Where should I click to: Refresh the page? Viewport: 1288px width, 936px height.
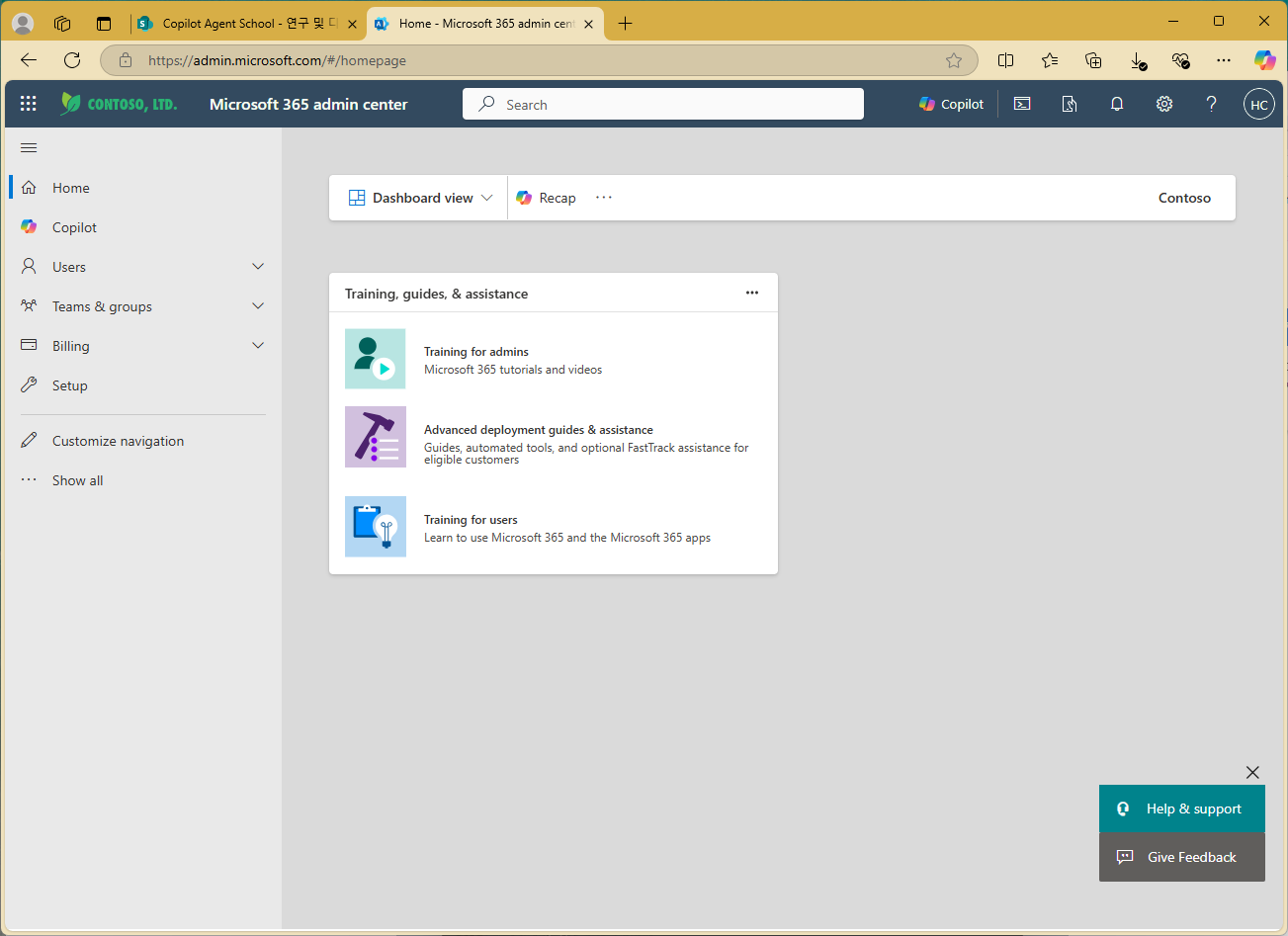coord(72,60)
